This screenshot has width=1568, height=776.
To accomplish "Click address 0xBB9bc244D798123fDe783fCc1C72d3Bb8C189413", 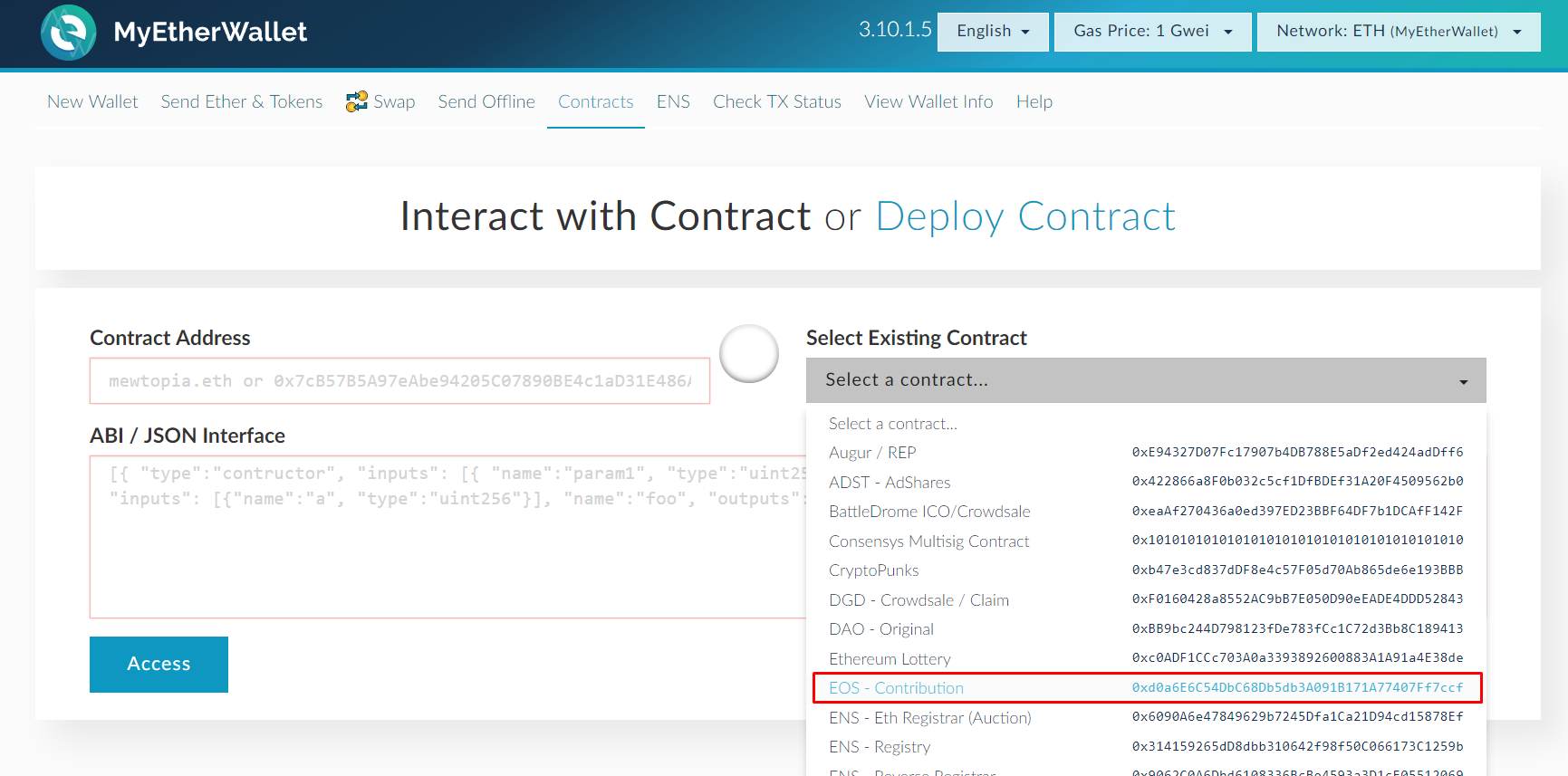I will [x=1297, y=628].
